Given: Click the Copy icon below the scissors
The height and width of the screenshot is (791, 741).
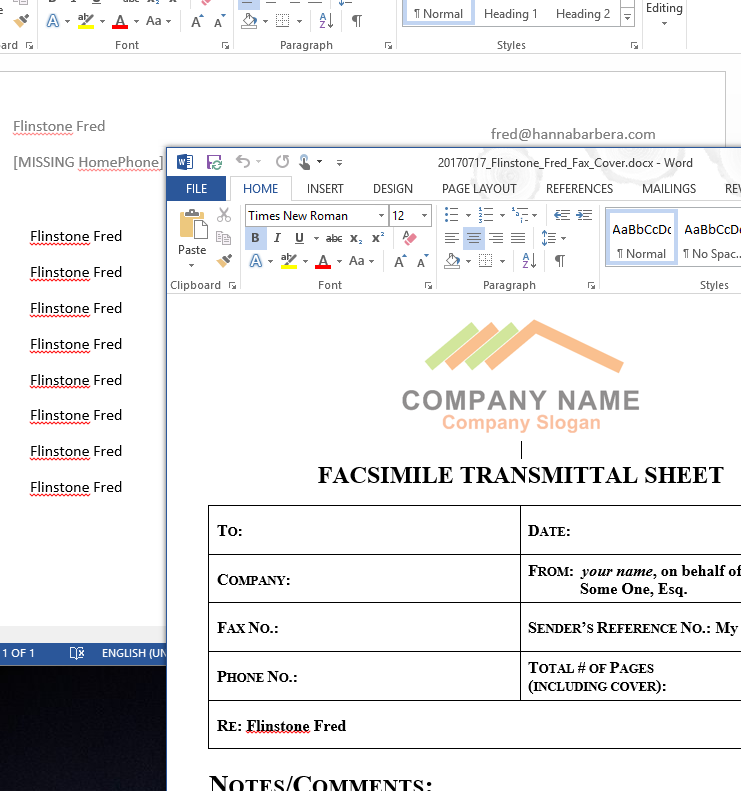Looking at the screenshot, I should (223, 238).
